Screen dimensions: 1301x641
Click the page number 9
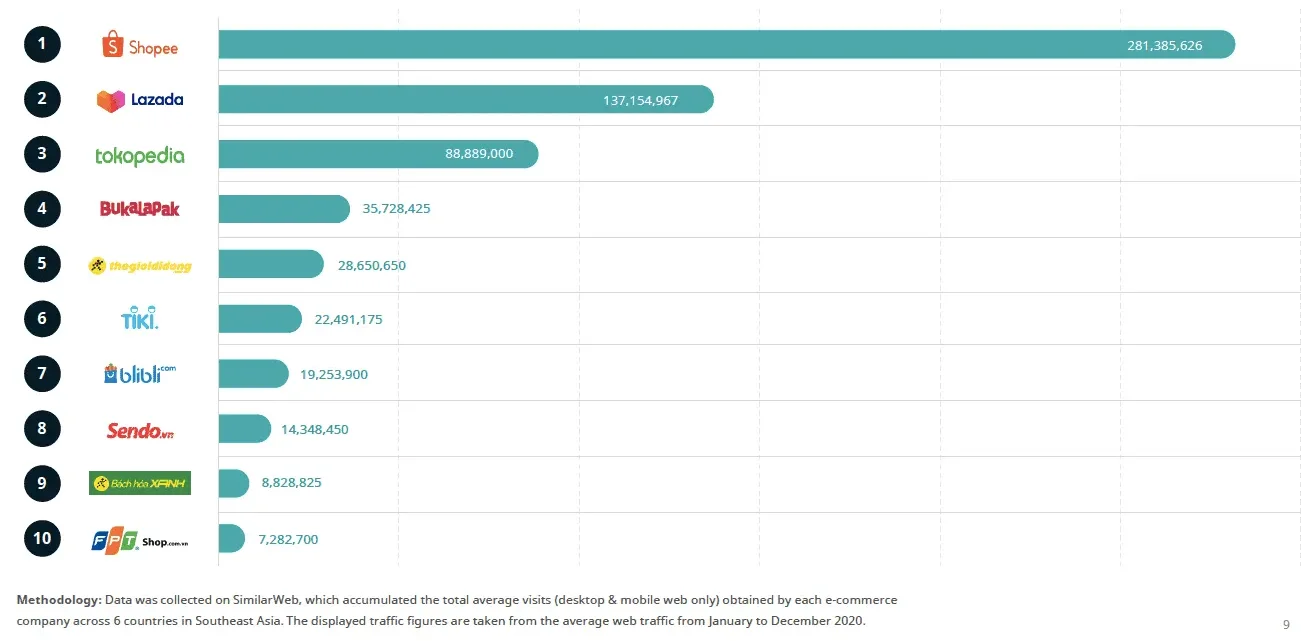click(x=1286, y=623)
